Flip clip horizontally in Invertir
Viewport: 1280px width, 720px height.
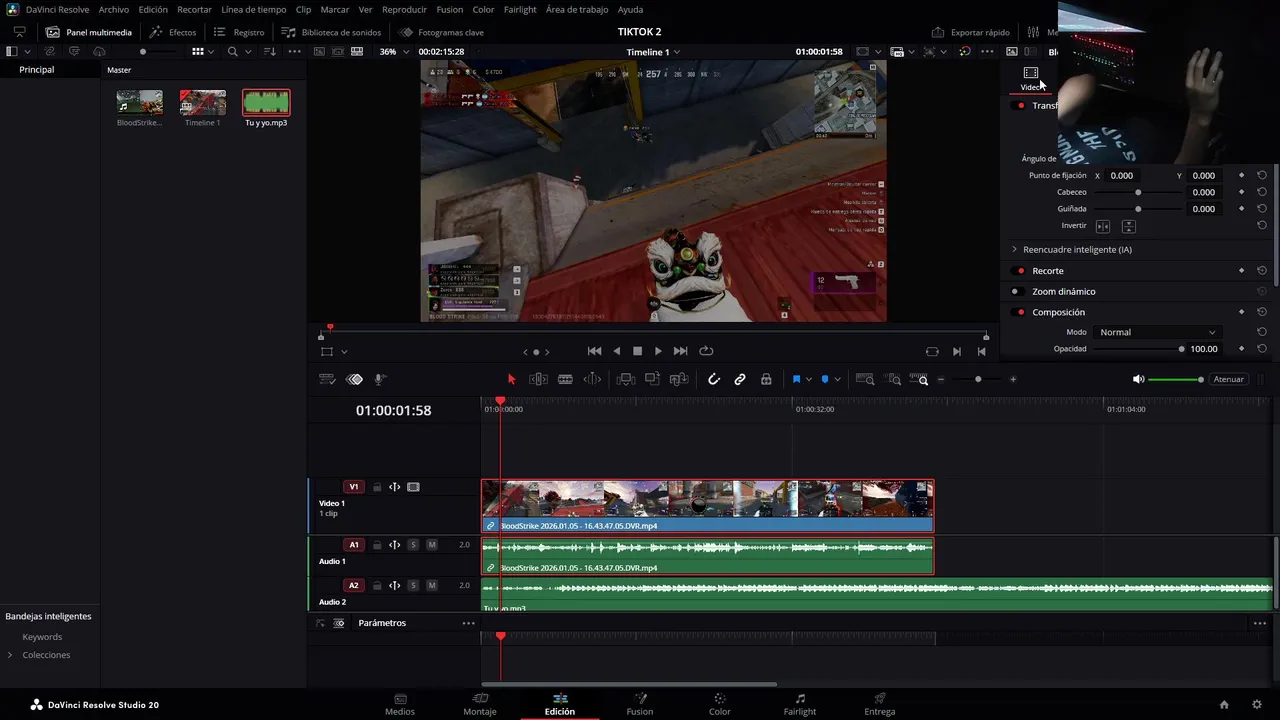[x=1103, y=226]
